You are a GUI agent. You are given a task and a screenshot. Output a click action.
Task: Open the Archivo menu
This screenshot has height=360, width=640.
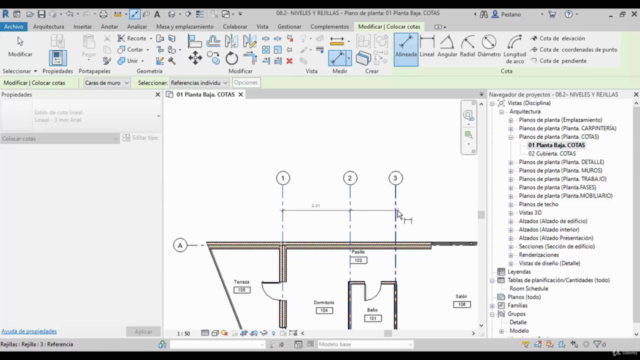[x=13, y=27]
